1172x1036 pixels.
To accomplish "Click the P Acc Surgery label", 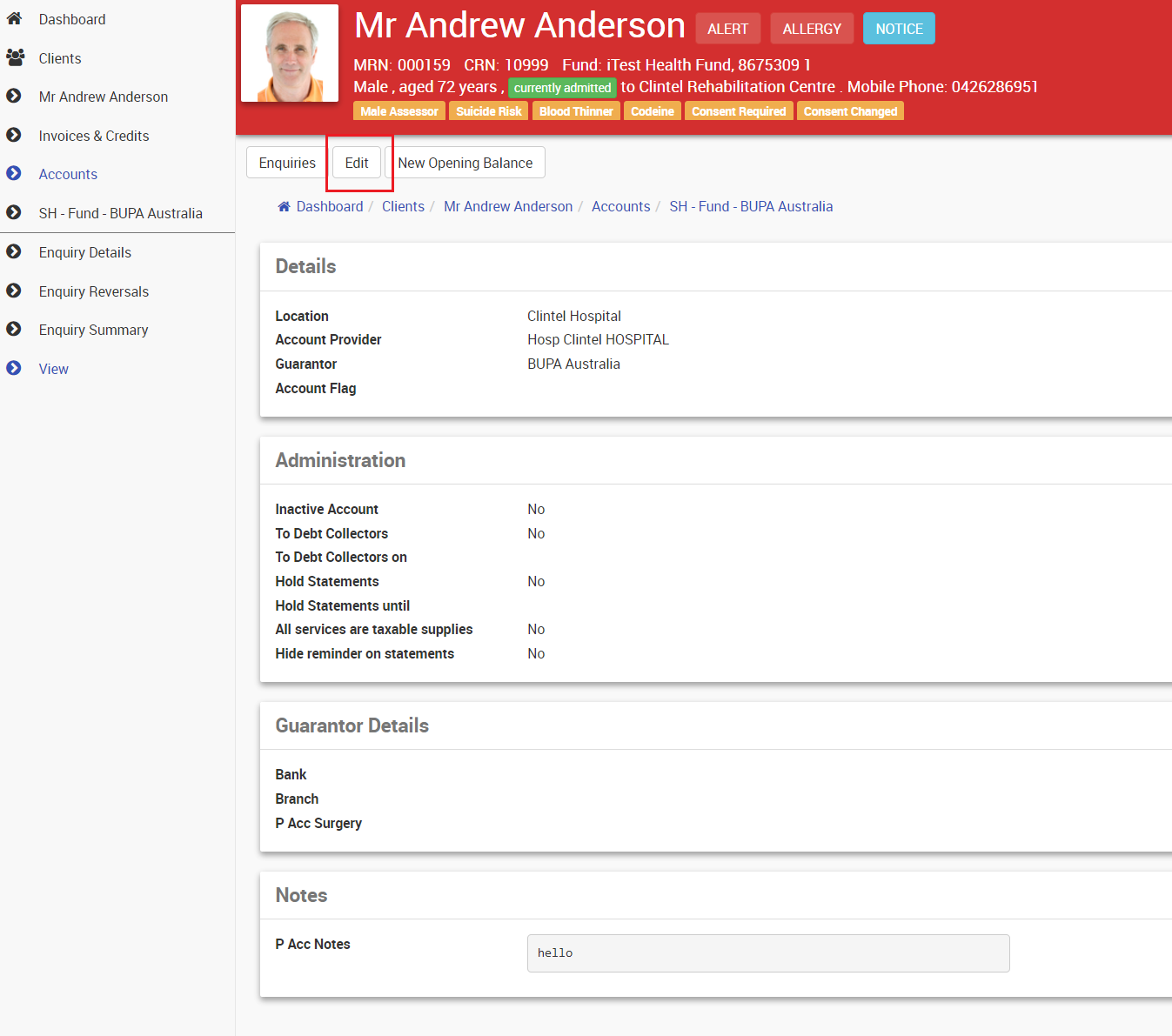I will [x=318, y=823].
